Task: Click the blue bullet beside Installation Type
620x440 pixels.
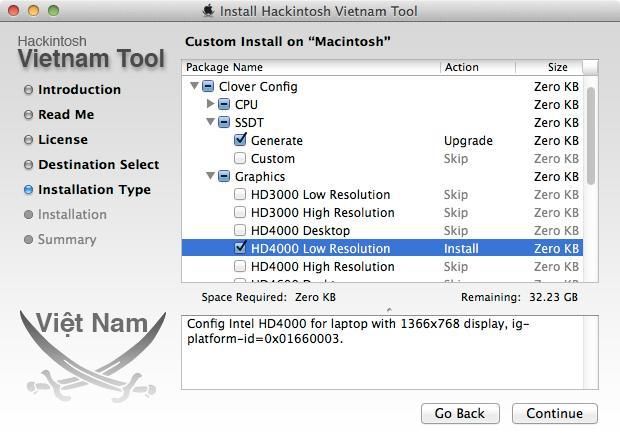Action: pyautogui.click(x=28, y=190)
